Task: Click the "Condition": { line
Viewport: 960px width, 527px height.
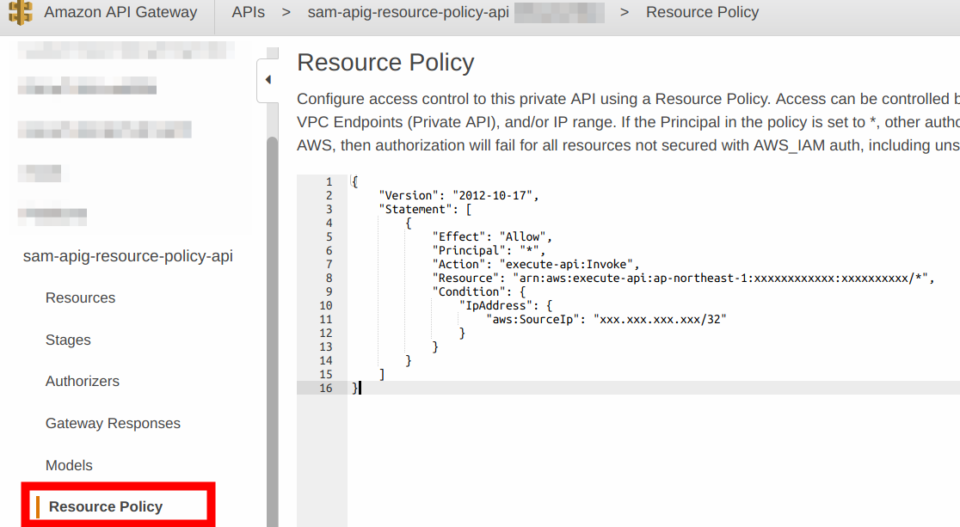Action: tap(479, 292)
